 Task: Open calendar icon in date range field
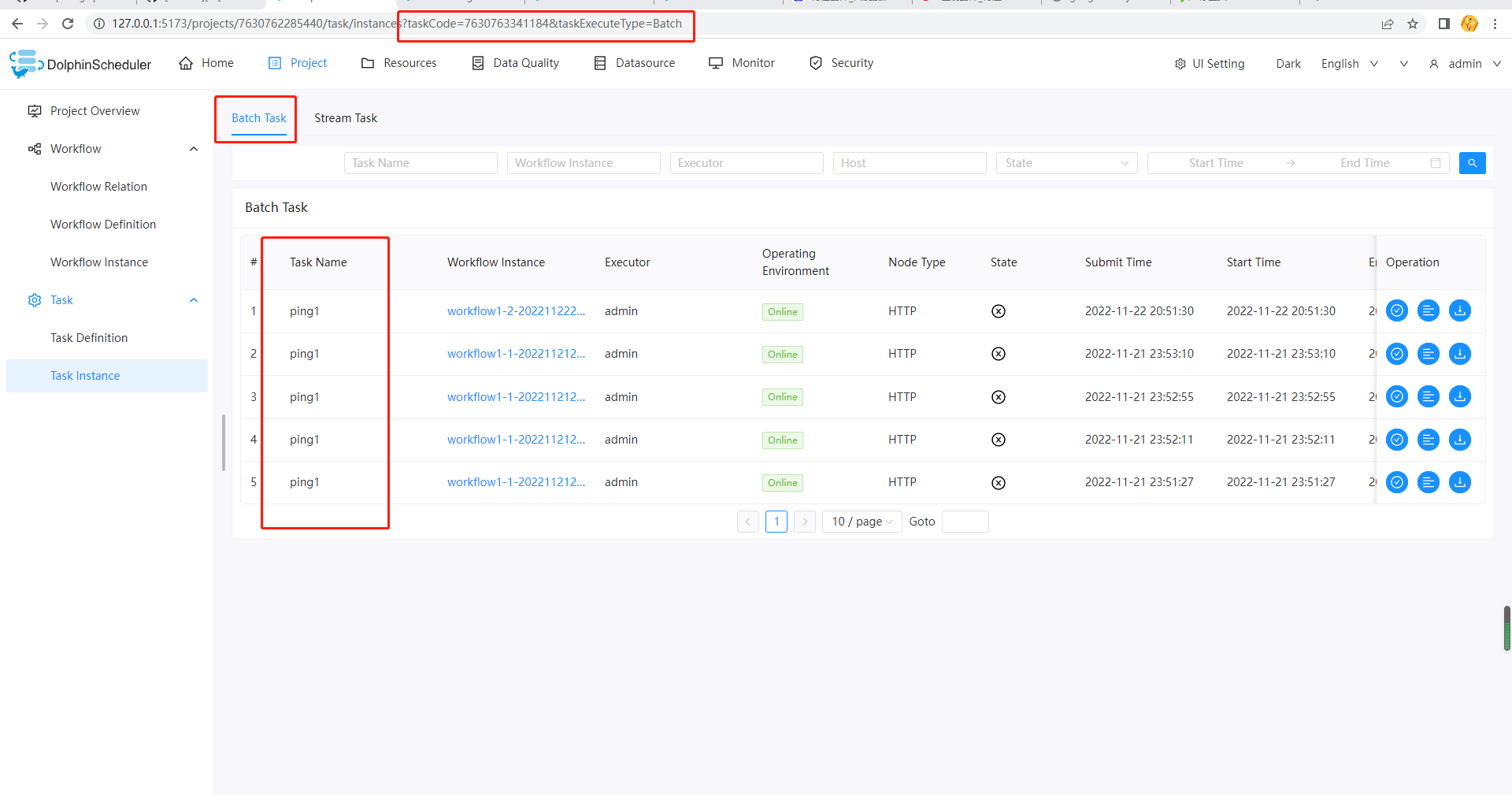1435,163
